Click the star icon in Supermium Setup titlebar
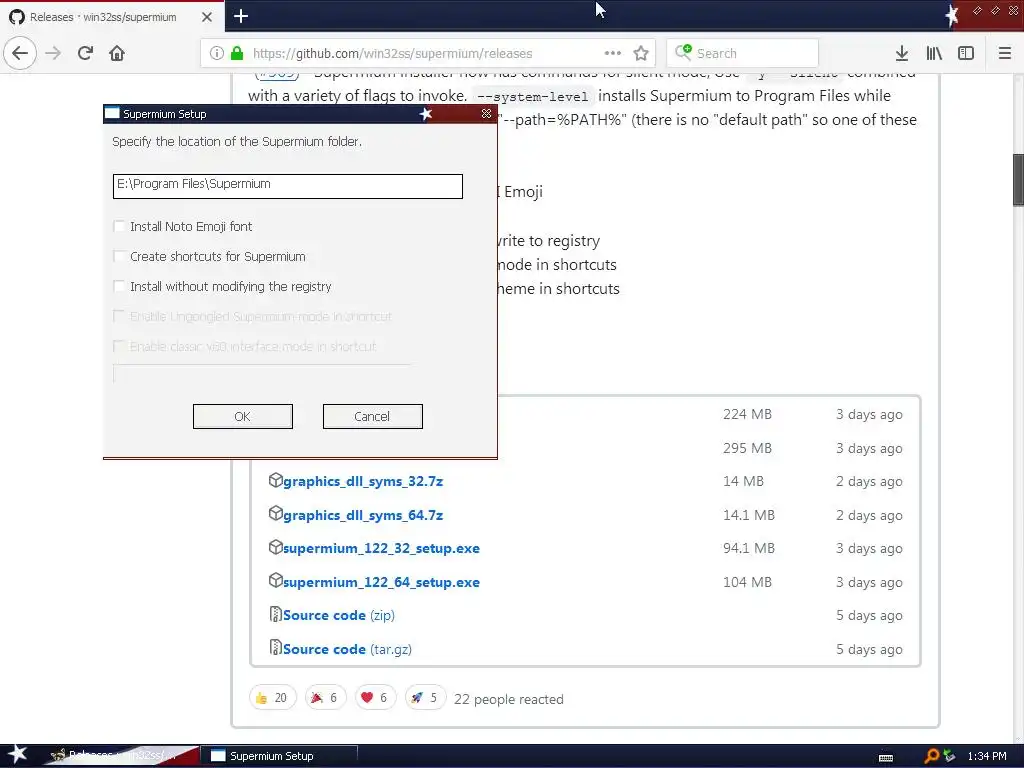The width and height of the screenshot is (1024, 768). point(426,114)
